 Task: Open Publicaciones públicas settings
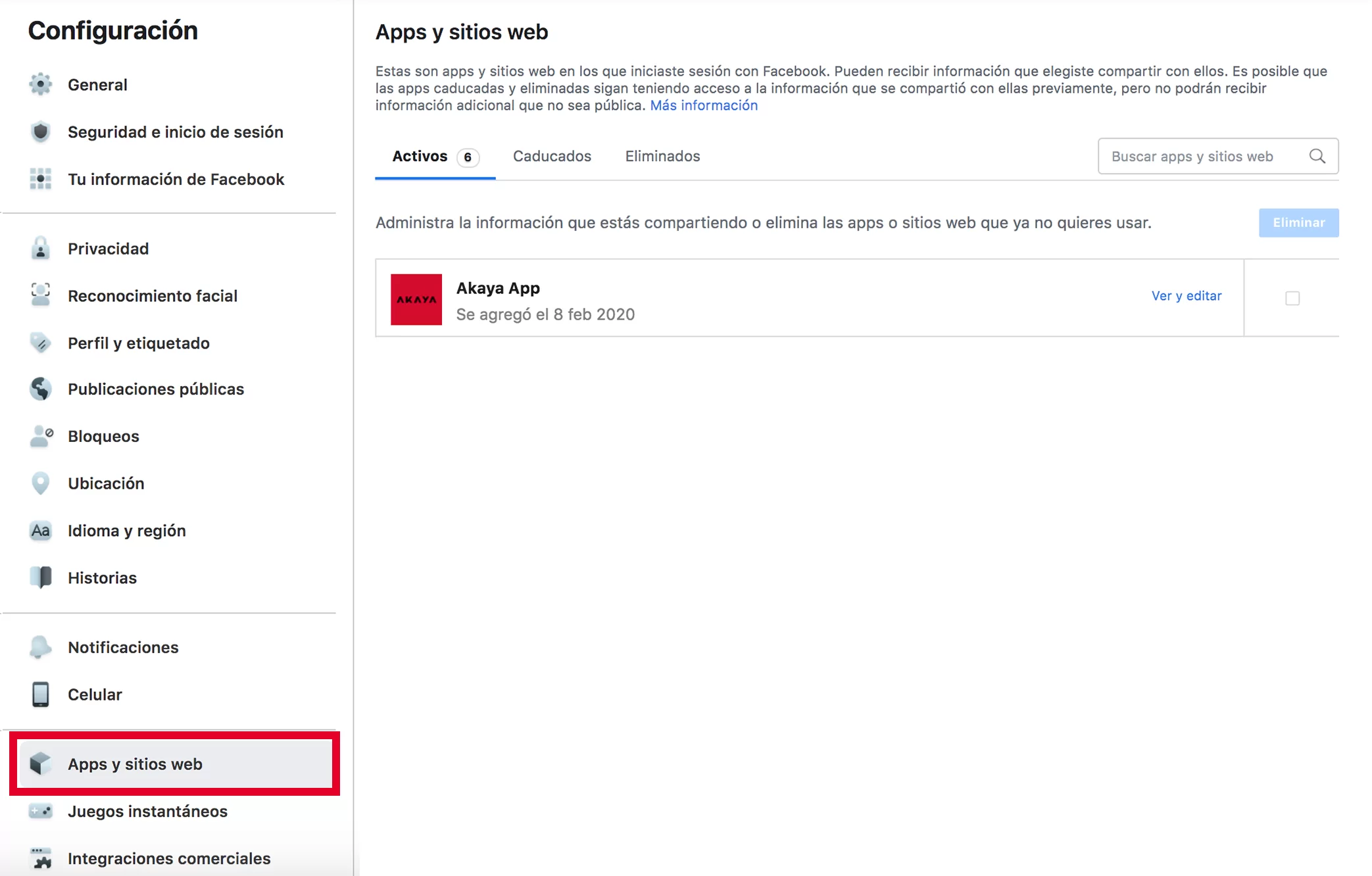click(x=156, y=389)
